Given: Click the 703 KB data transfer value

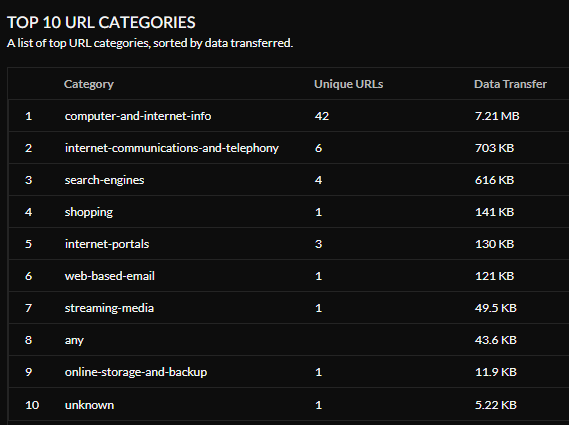Looking at the screenshot, I should 495,148.
